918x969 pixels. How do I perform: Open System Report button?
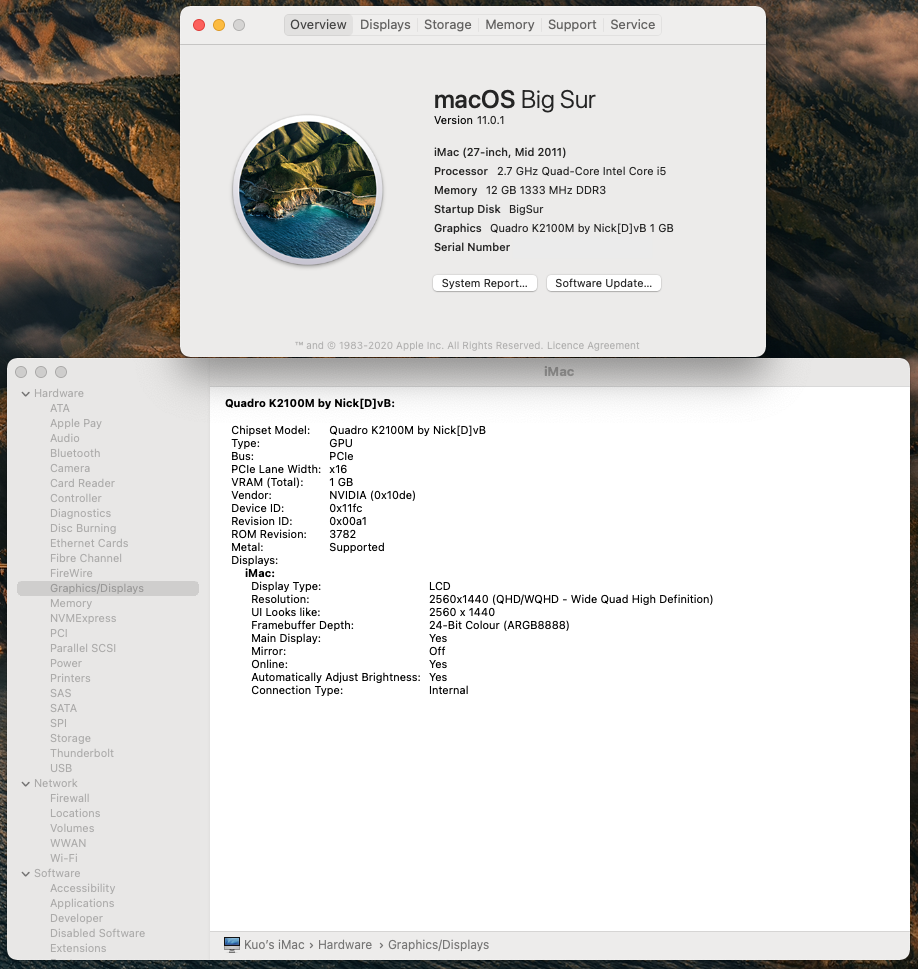(x=485, y=283)
